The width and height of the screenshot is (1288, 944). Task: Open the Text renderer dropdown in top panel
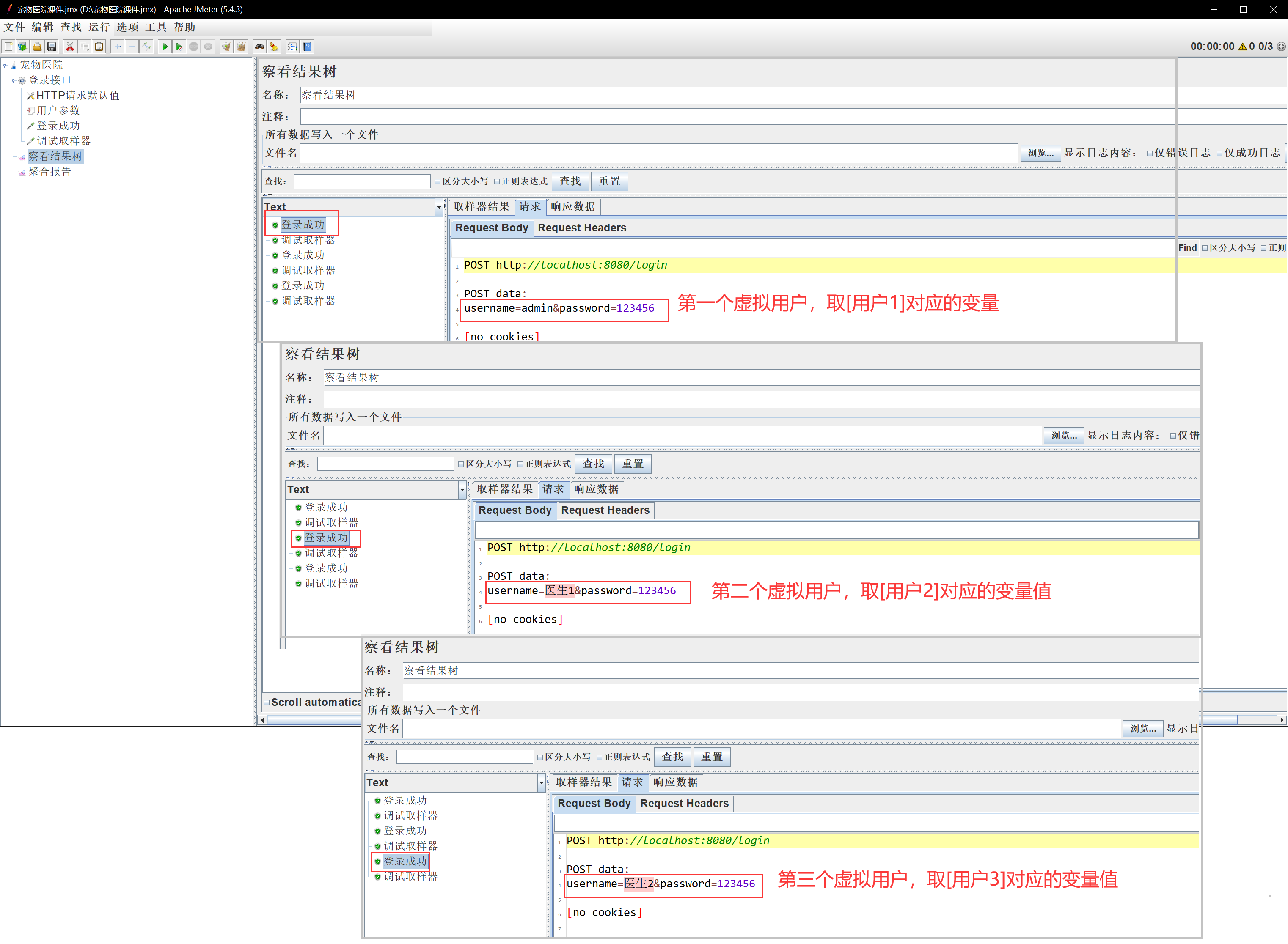point(439,207)
